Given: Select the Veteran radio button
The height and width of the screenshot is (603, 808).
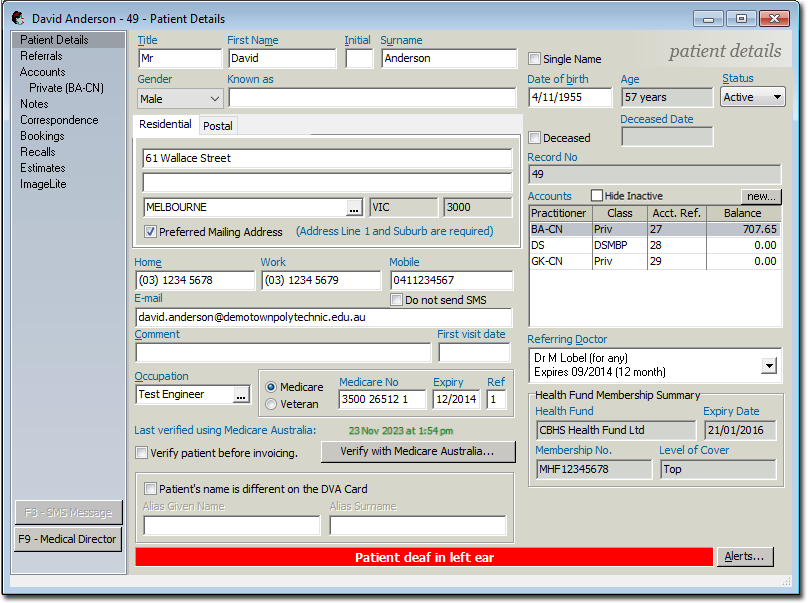Looking at the screenshot, I should pos(271,404).
